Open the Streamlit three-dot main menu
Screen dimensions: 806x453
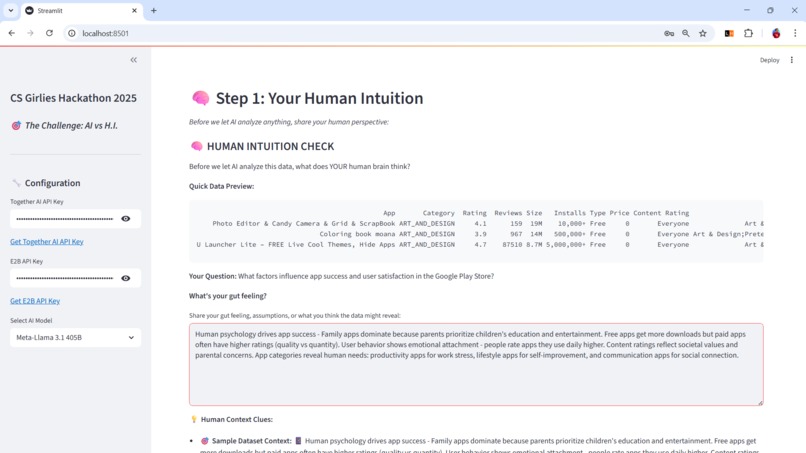(792, 60)
